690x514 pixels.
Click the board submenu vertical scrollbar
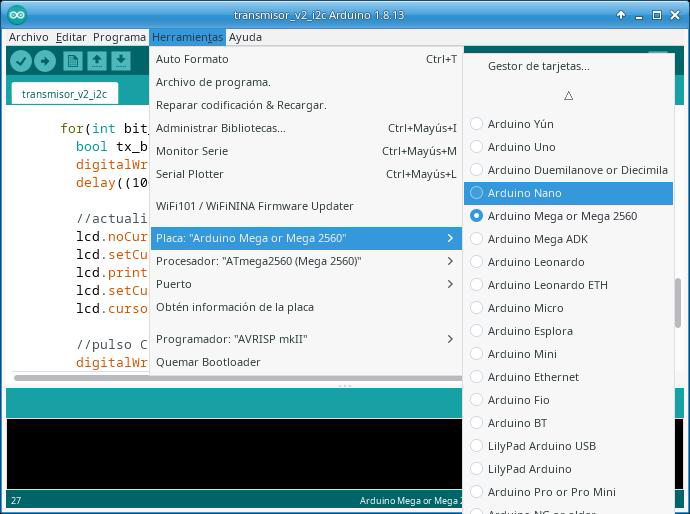(678, 303)
